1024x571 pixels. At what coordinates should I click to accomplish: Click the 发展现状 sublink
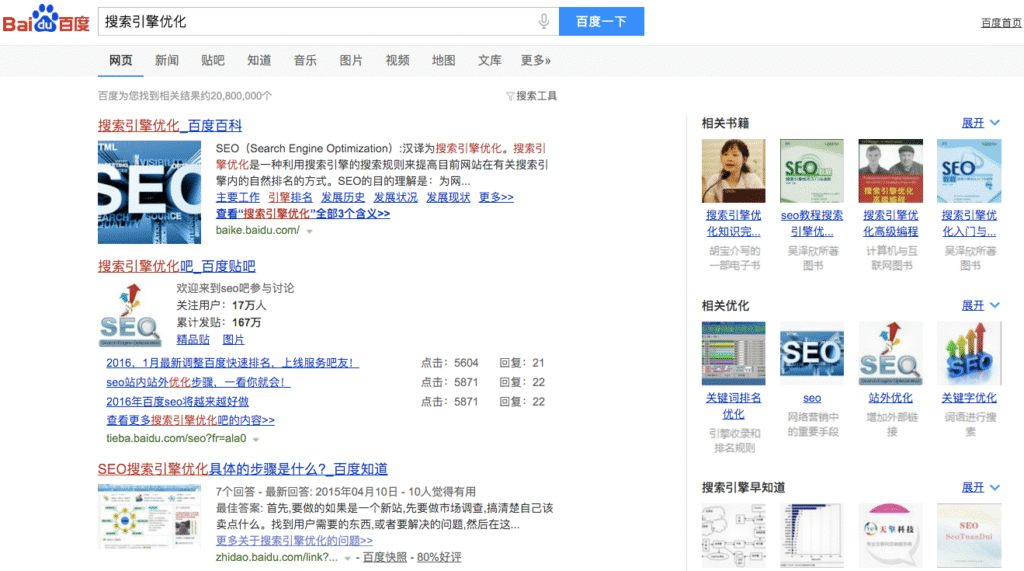point(448,197)
